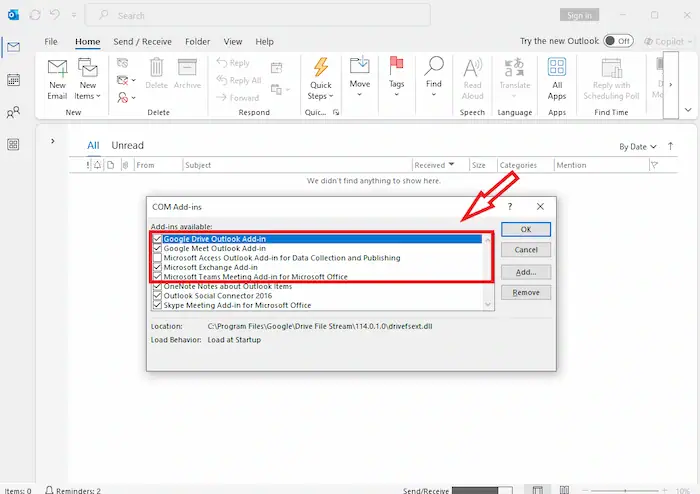Viewport: 700px width, 494px height.
Task: Uncheck Outlook Social Connector 2016
Action: pos(157,296)
